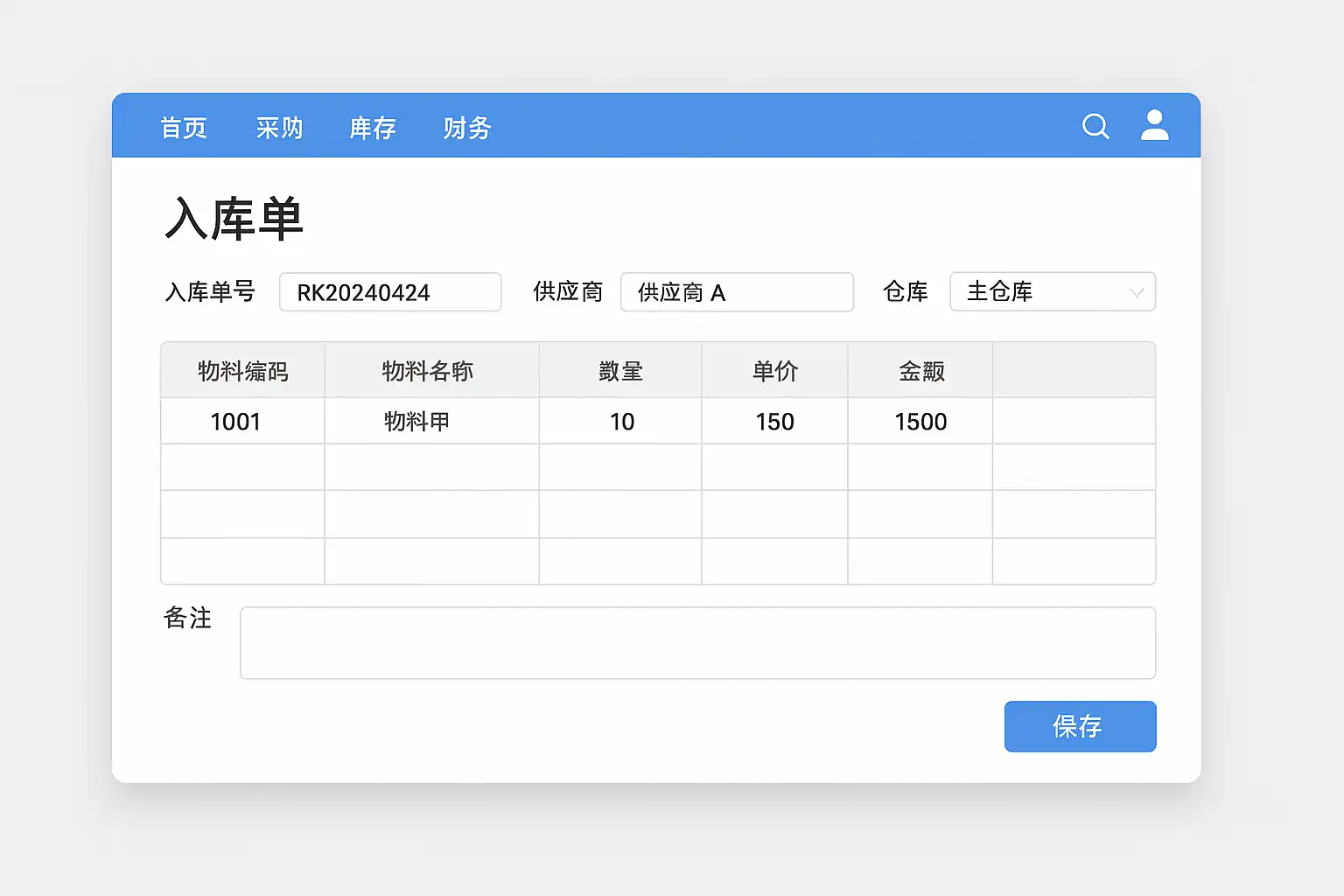
Task: Open the user profile icon
Action: (1154, 126)
